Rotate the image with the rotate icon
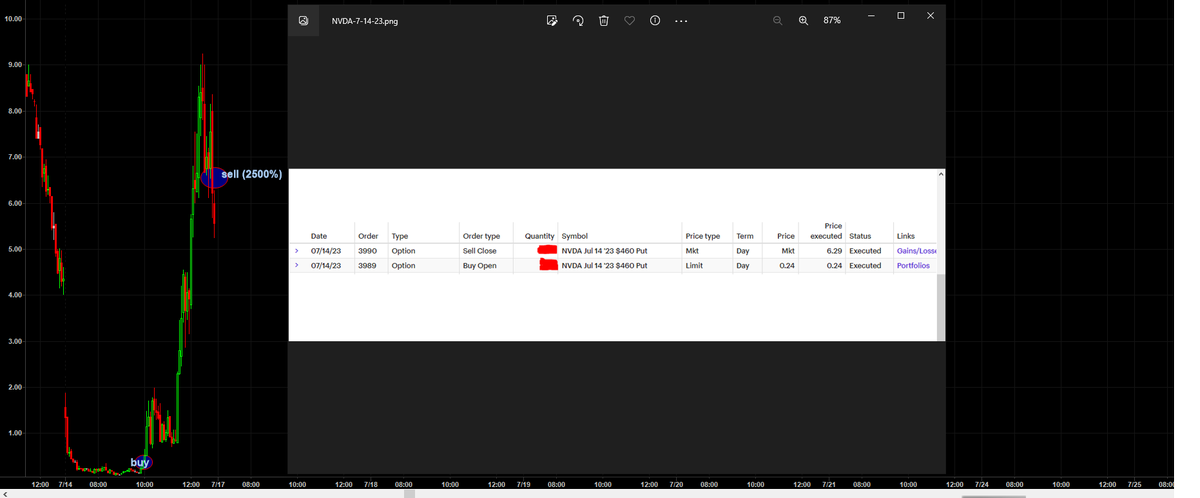The image size is (1200, 498). 578,20
